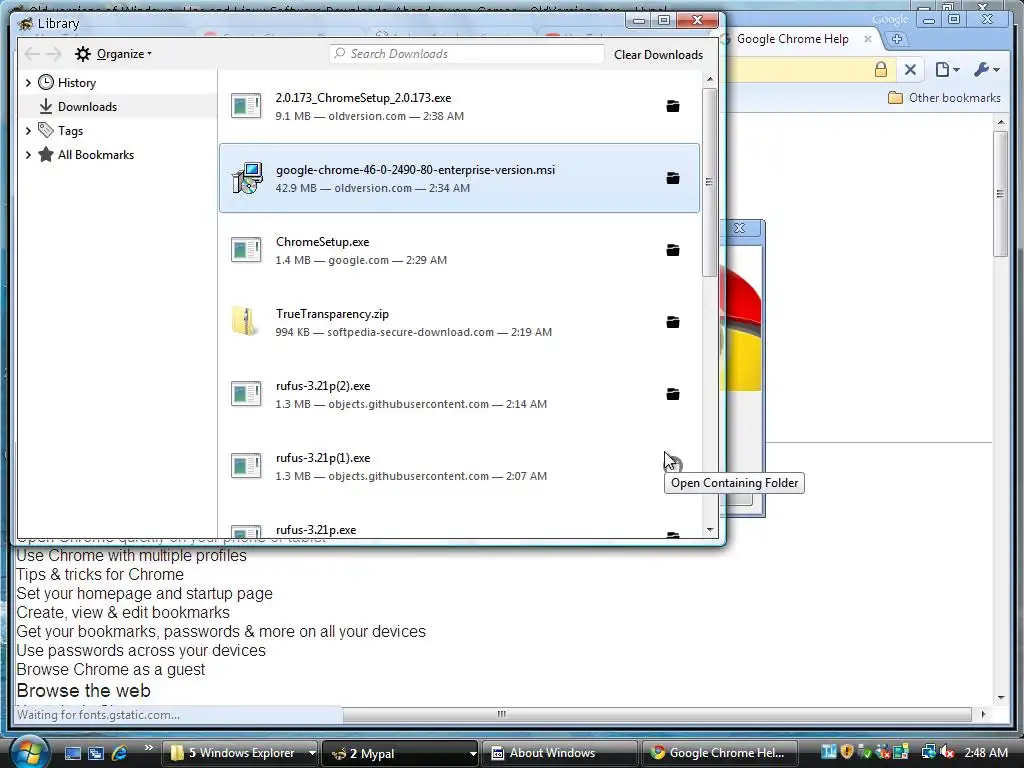Open Windows Explorer taskbar group dropdown
1024x768 pixels.
click(x=312, y=753)
